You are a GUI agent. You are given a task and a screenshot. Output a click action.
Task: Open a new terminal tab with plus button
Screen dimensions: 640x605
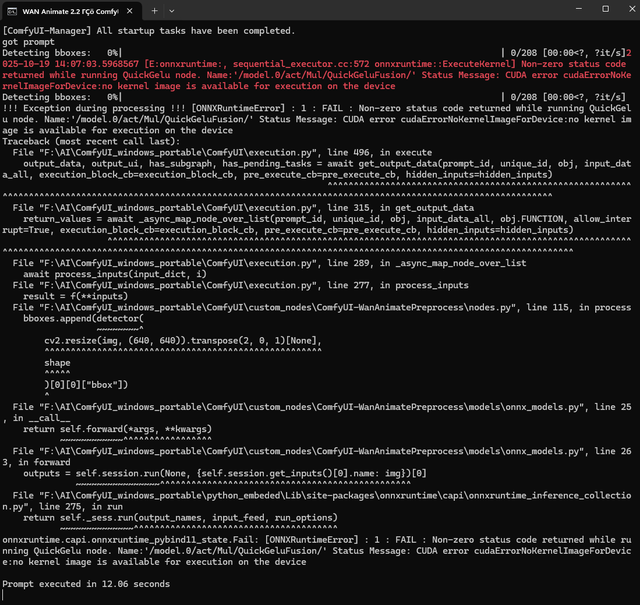(x=154, y=11)
